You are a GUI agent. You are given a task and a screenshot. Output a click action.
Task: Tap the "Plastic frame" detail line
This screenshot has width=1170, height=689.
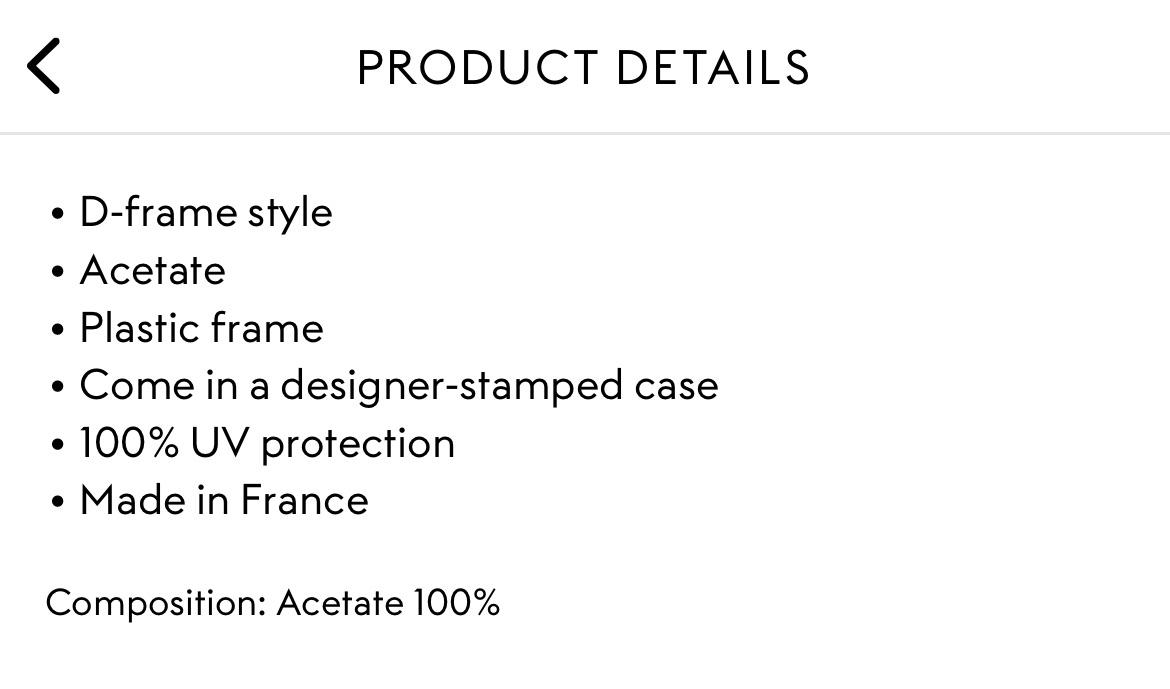coord(201,328)
